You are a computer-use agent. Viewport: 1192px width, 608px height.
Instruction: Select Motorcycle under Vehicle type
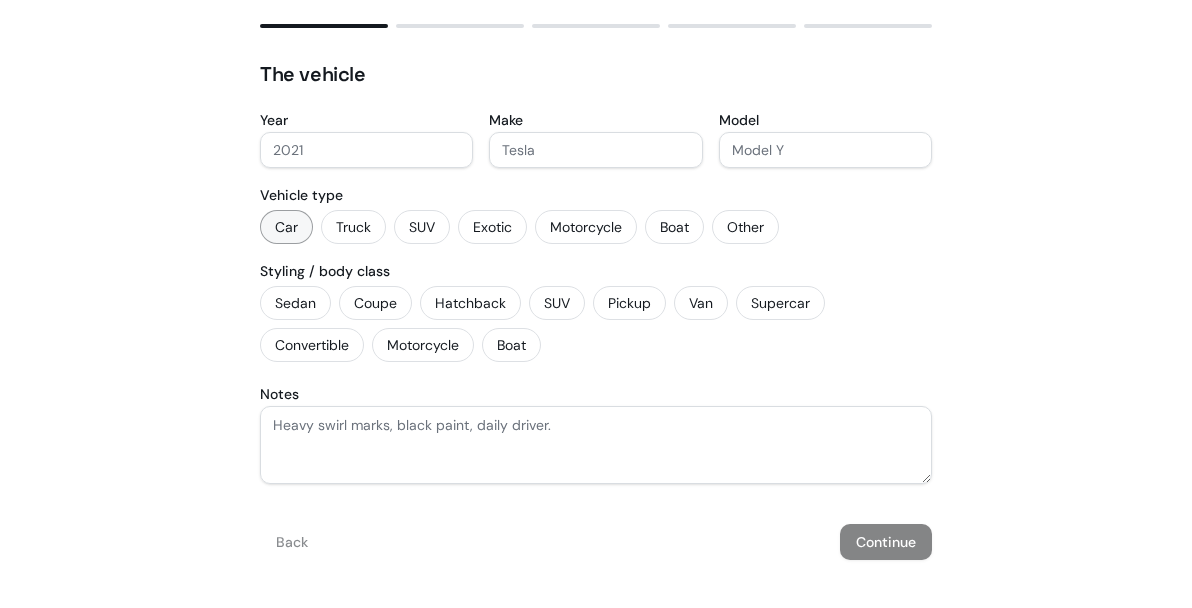click(x=586, y=227)
